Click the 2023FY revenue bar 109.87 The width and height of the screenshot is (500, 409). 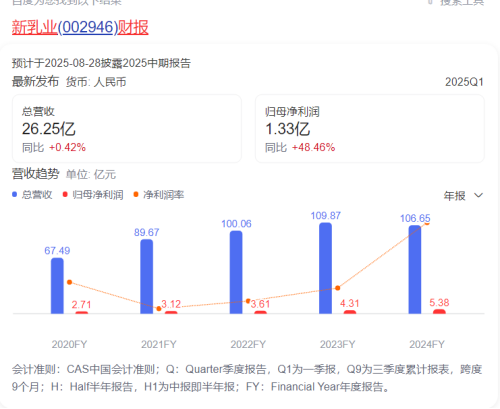[325, 268]
